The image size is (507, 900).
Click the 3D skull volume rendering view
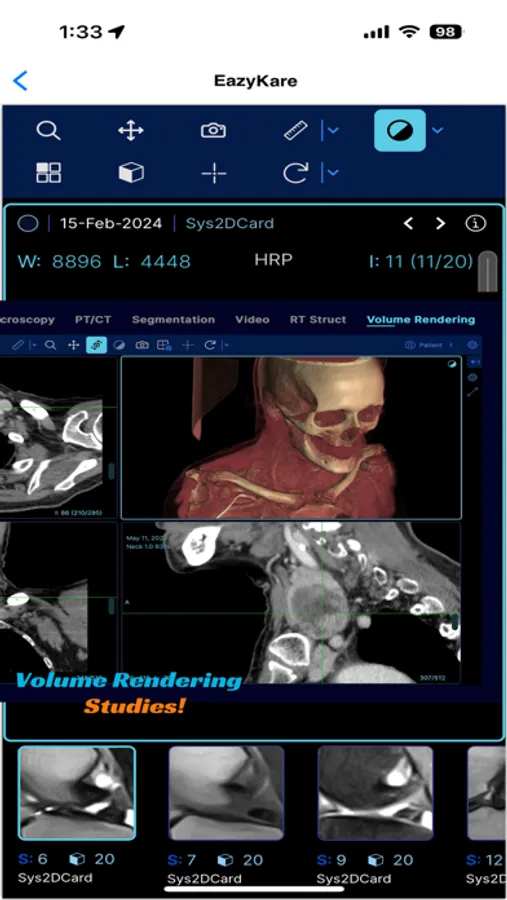click(x=291, y=437)
